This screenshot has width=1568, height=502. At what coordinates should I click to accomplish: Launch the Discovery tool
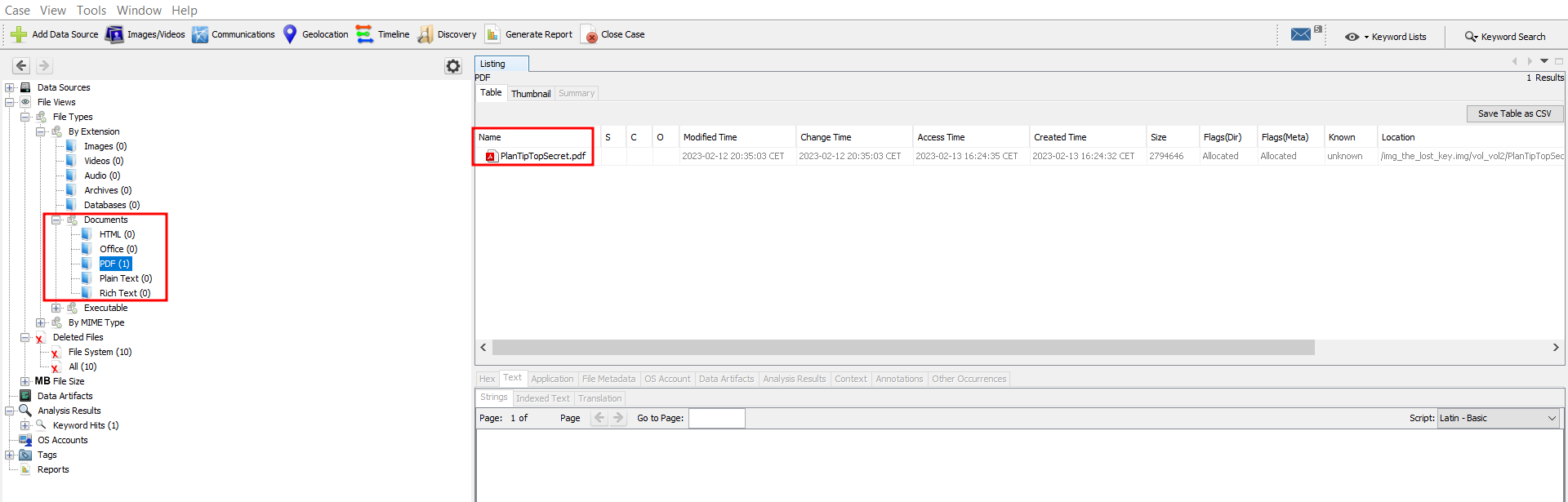(447, 34)
